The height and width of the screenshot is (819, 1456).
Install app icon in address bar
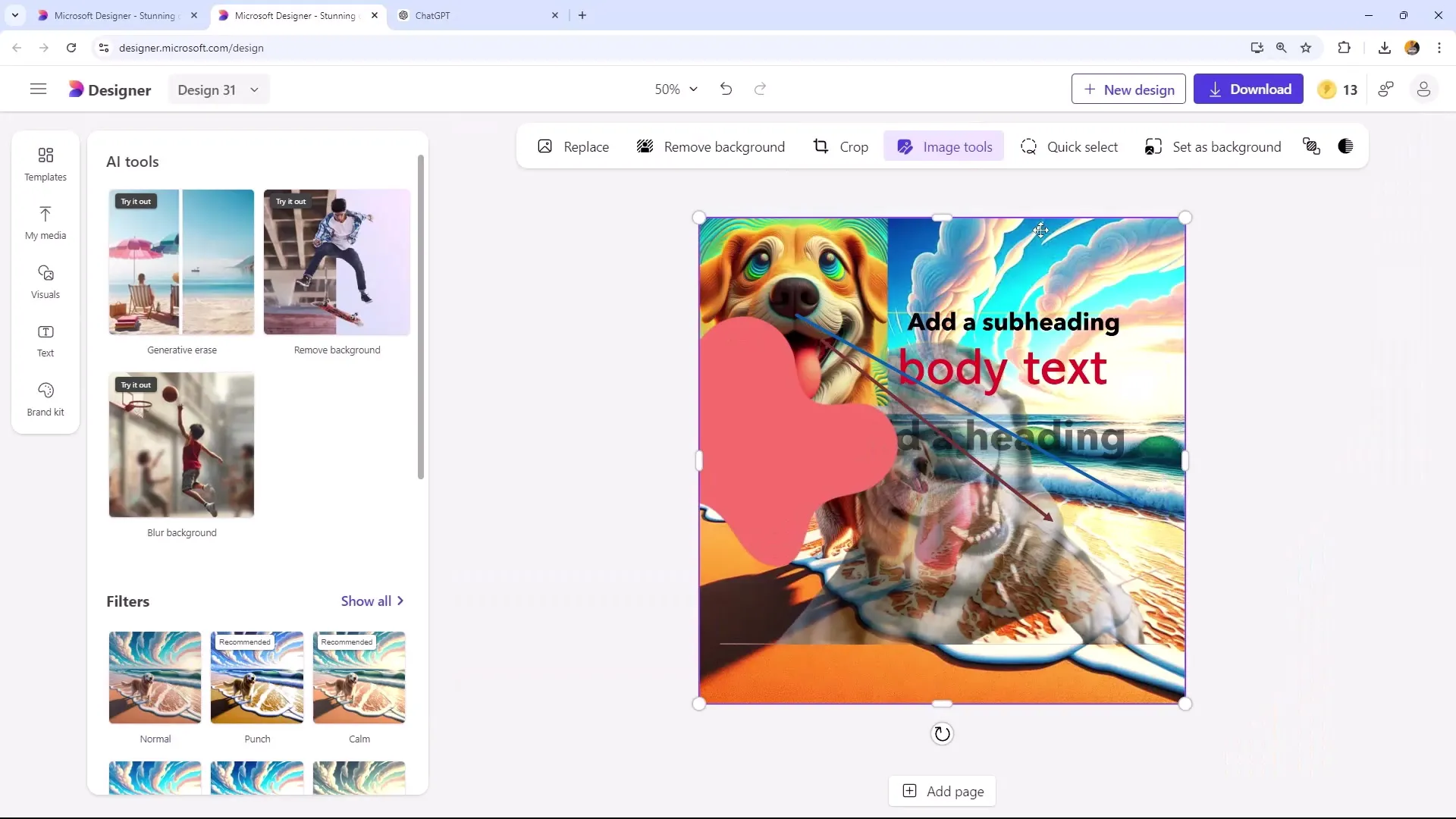click(1257, 48)
